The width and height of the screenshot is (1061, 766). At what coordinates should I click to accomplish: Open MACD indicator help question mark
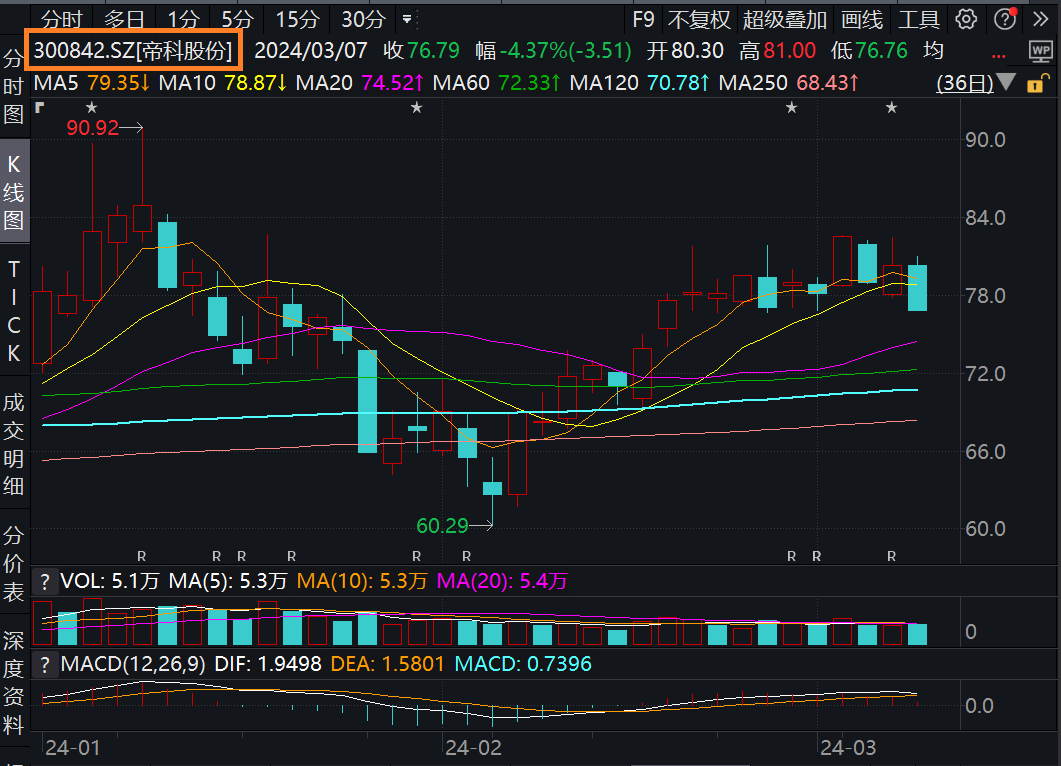45,664
